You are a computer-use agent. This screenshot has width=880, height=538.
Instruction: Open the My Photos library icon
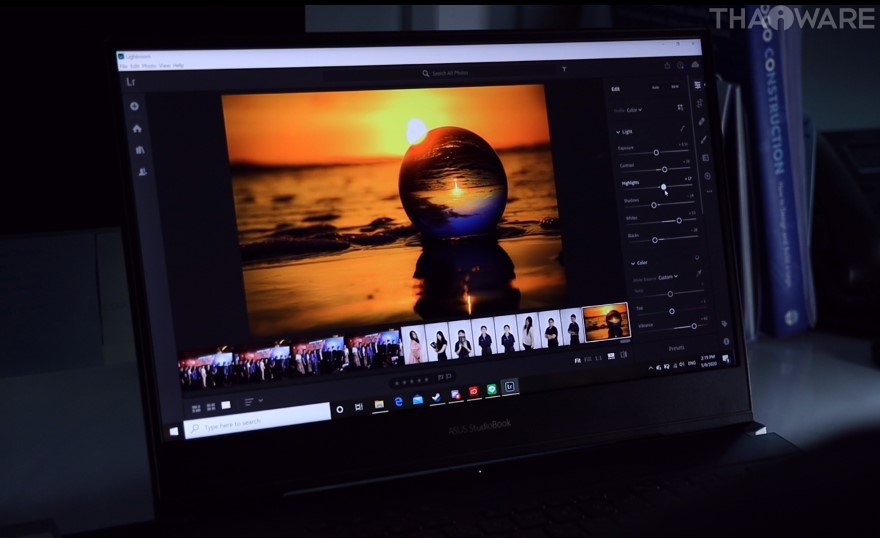[140, 150]
